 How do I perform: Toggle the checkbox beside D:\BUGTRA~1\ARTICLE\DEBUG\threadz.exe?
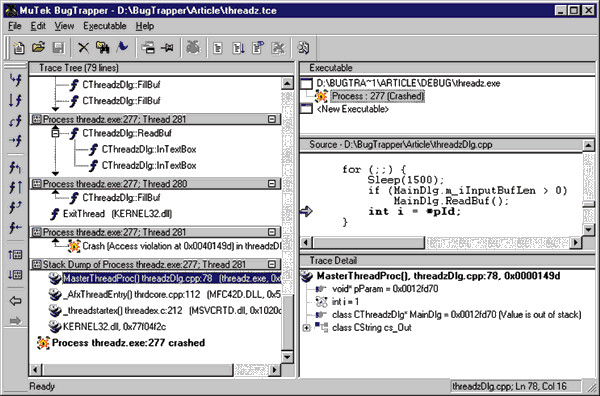[x=307, y=83]
